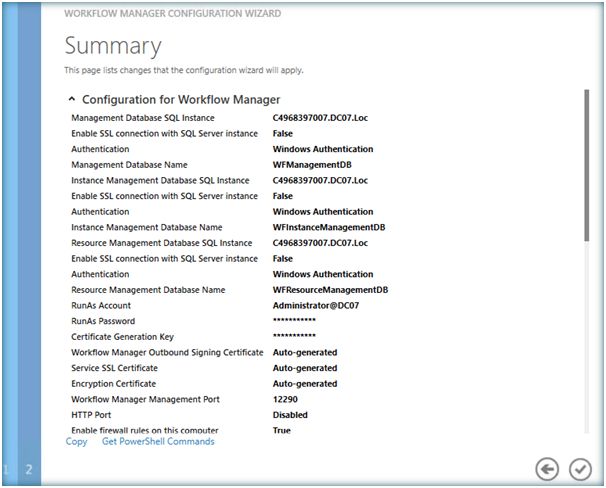The height and width of the screenshot is (488, 606).
Task: Select wizard step 2 indicator
Action: [x=29, y=469]
